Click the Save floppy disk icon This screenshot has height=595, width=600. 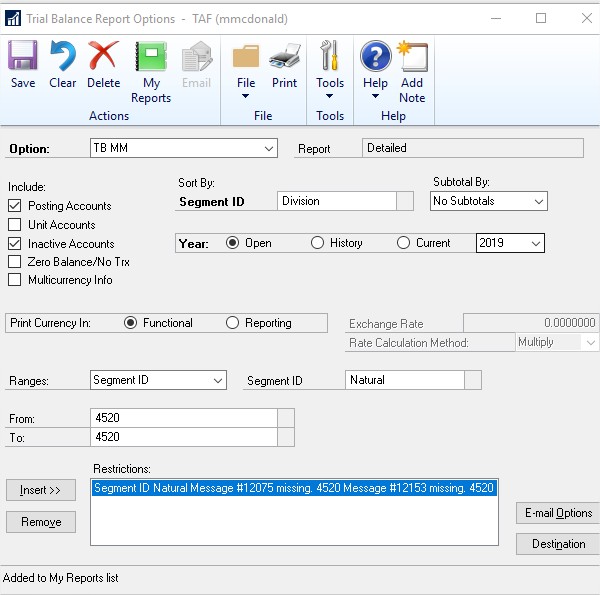coord(23,55)
